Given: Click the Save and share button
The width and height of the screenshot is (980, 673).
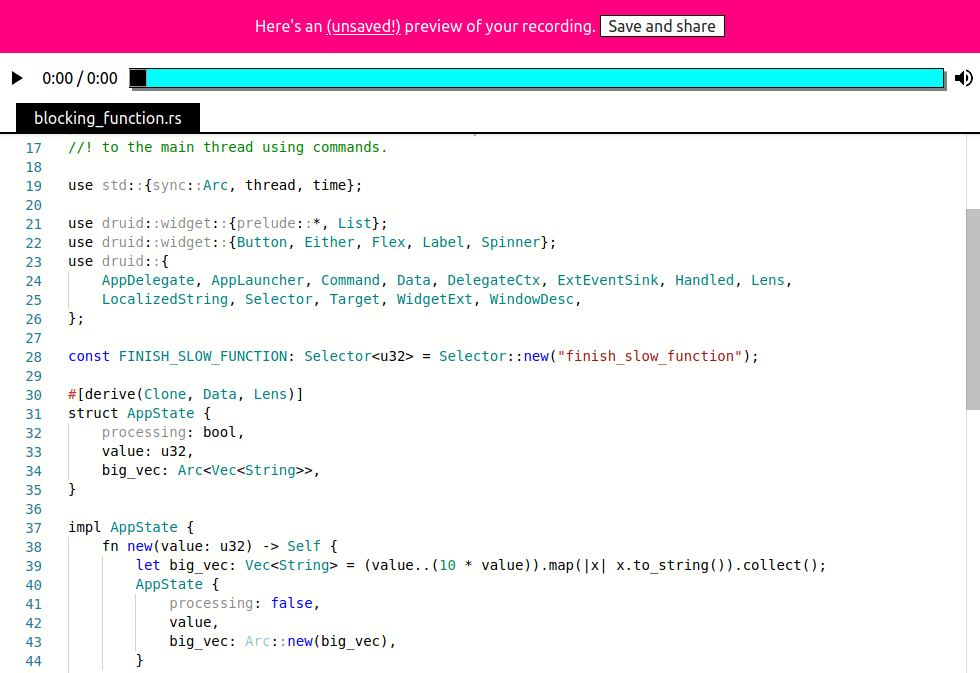Looking at the screenshot, I should [662, 26].
